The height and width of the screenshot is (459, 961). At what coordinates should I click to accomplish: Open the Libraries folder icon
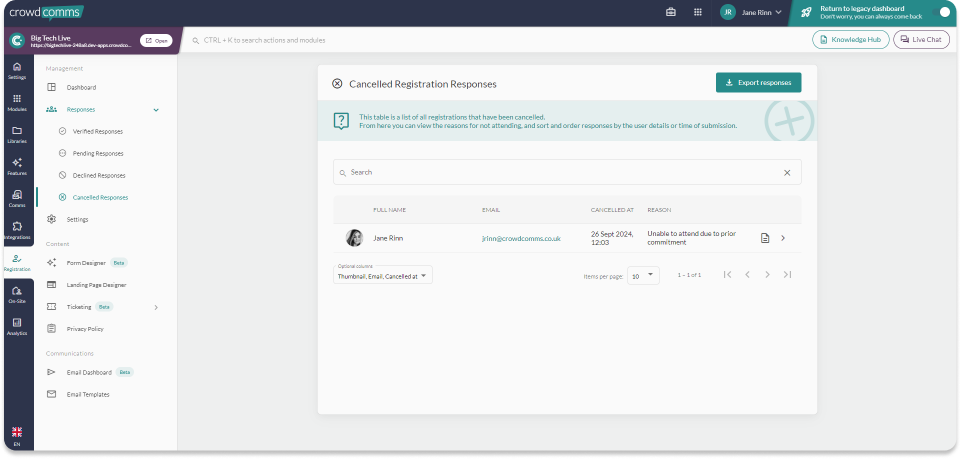[x=17, y=134]
